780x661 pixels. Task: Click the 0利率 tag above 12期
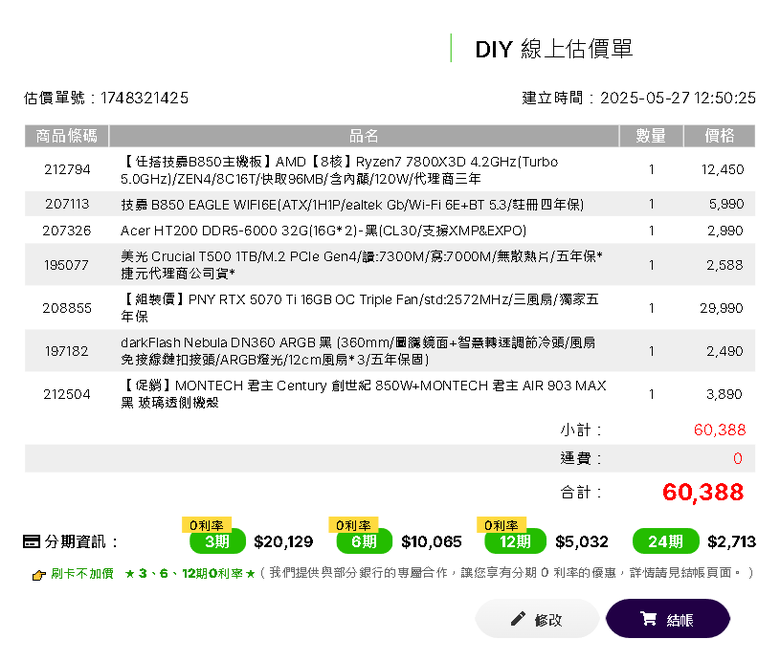501,525
